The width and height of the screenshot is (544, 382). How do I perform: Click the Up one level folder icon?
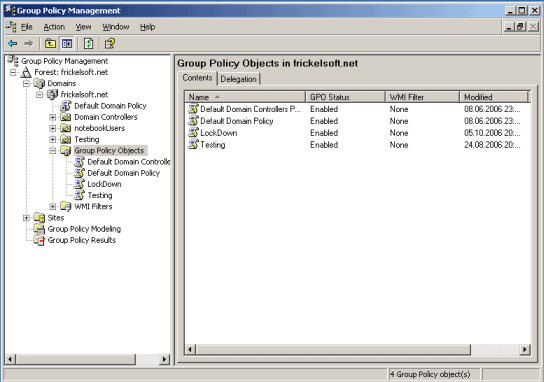point(50,43)
